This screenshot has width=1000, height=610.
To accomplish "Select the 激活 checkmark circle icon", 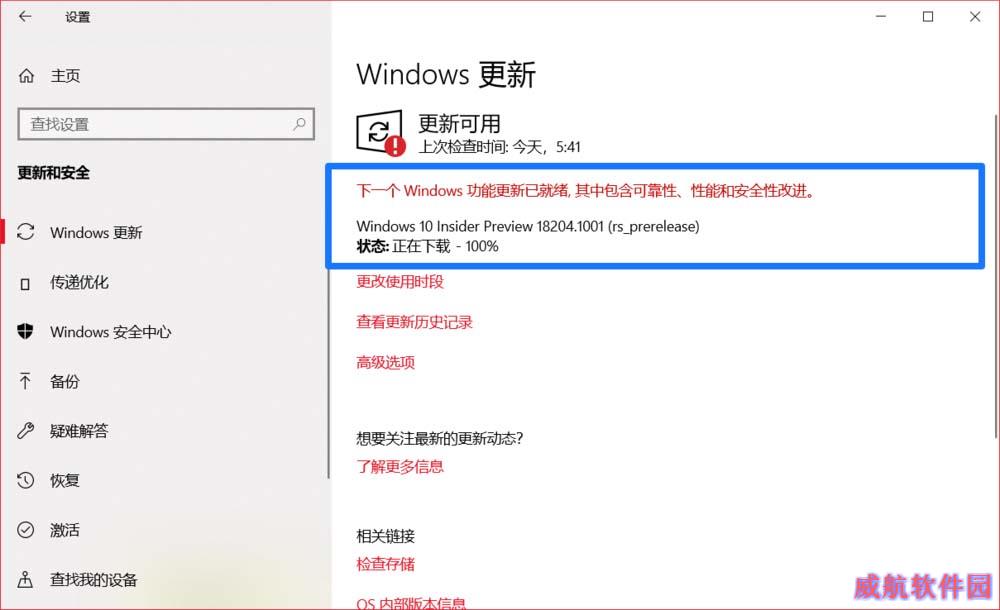I will pyautogui.click(x=26, y=530).
